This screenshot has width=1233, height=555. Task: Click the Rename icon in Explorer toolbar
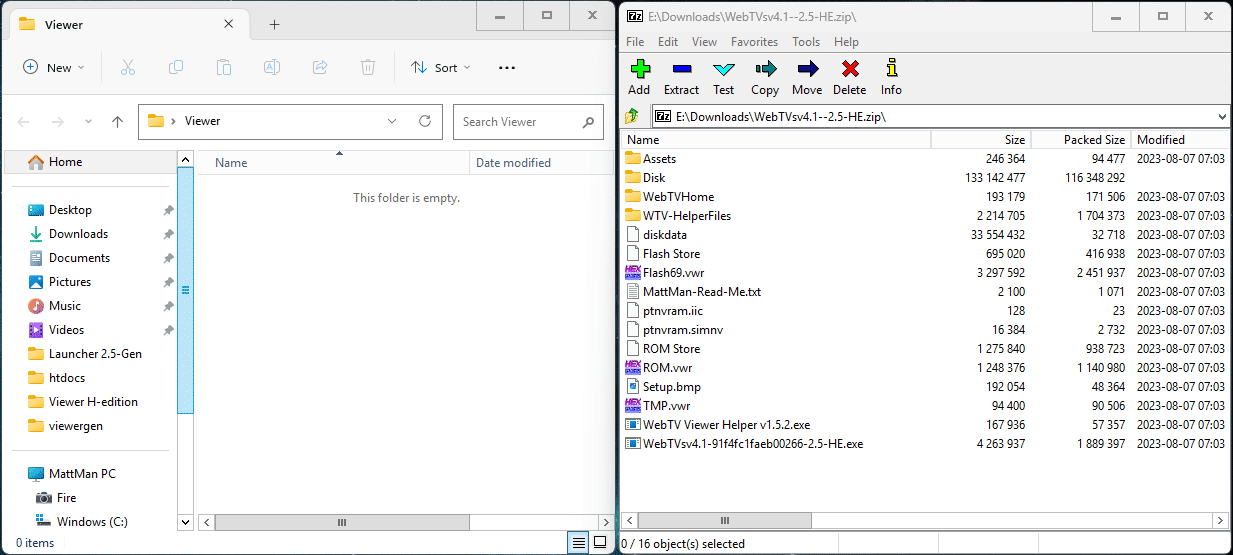(272, 67)
